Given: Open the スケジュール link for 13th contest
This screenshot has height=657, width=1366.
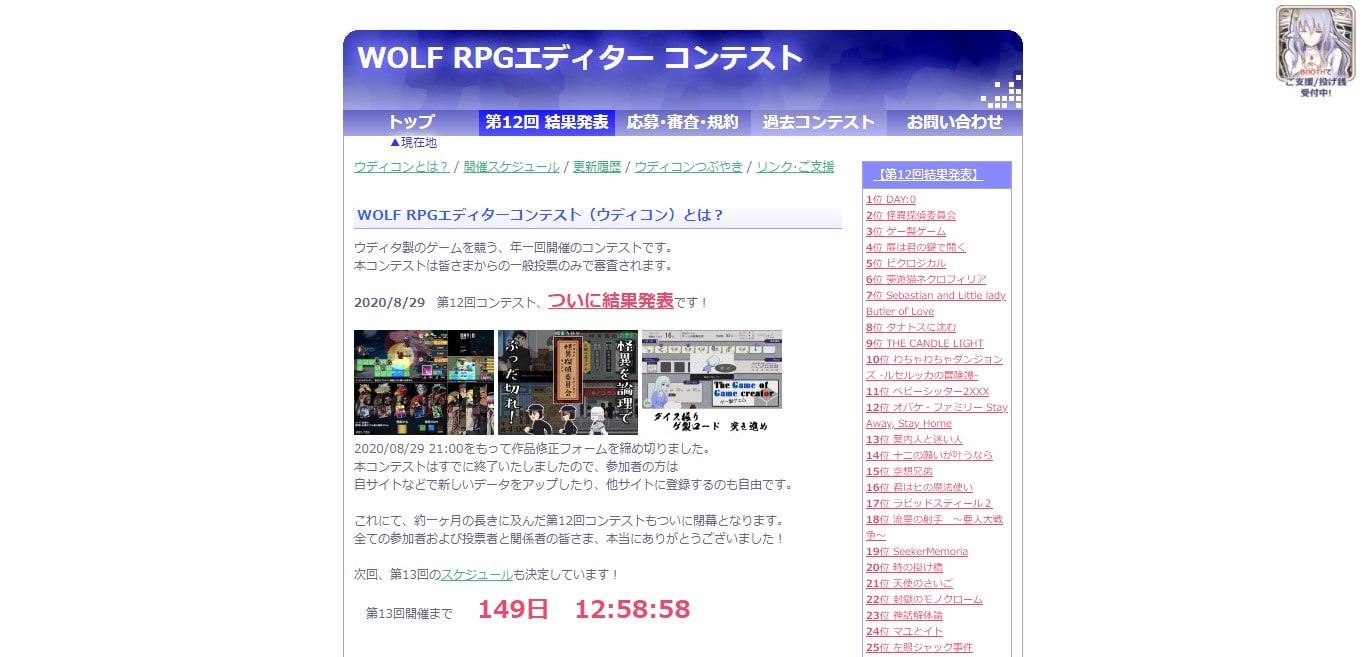Looking at the screenshot, I should (477, 575).
